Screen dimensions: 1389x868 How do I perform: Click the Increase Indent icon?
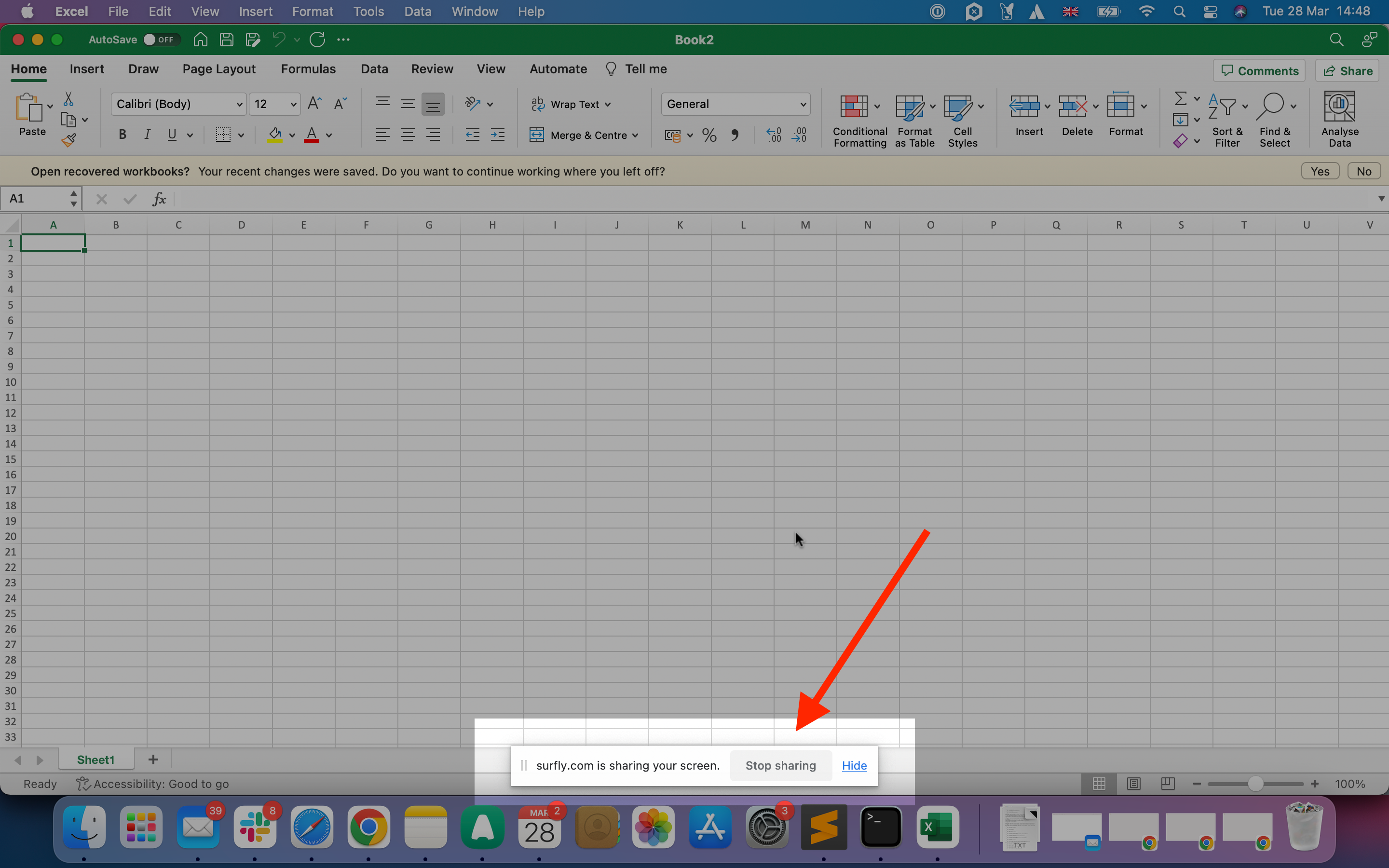[498, 136]
